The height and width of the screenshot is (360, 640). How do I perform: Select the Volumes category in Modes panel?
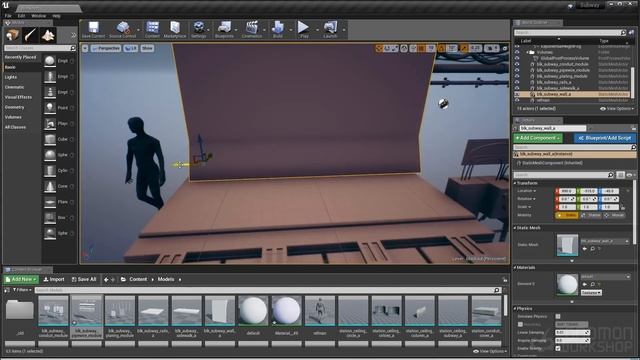coord(13,117)
